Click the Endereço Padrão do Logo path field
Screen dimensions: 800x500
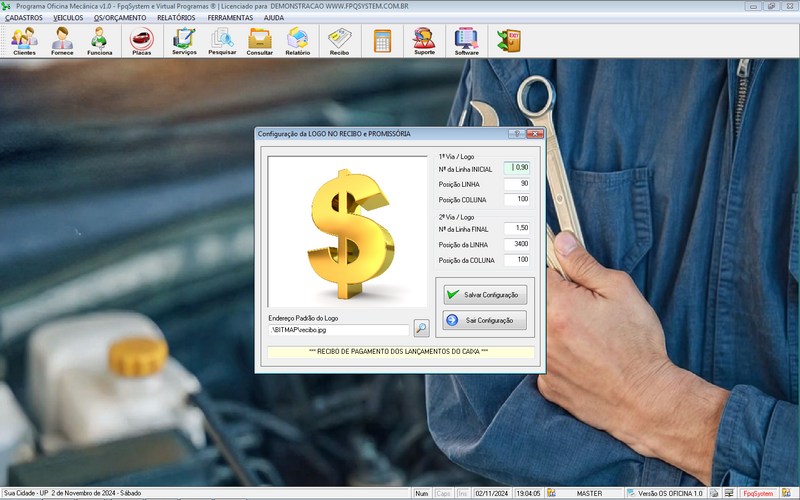coord(339,330)
